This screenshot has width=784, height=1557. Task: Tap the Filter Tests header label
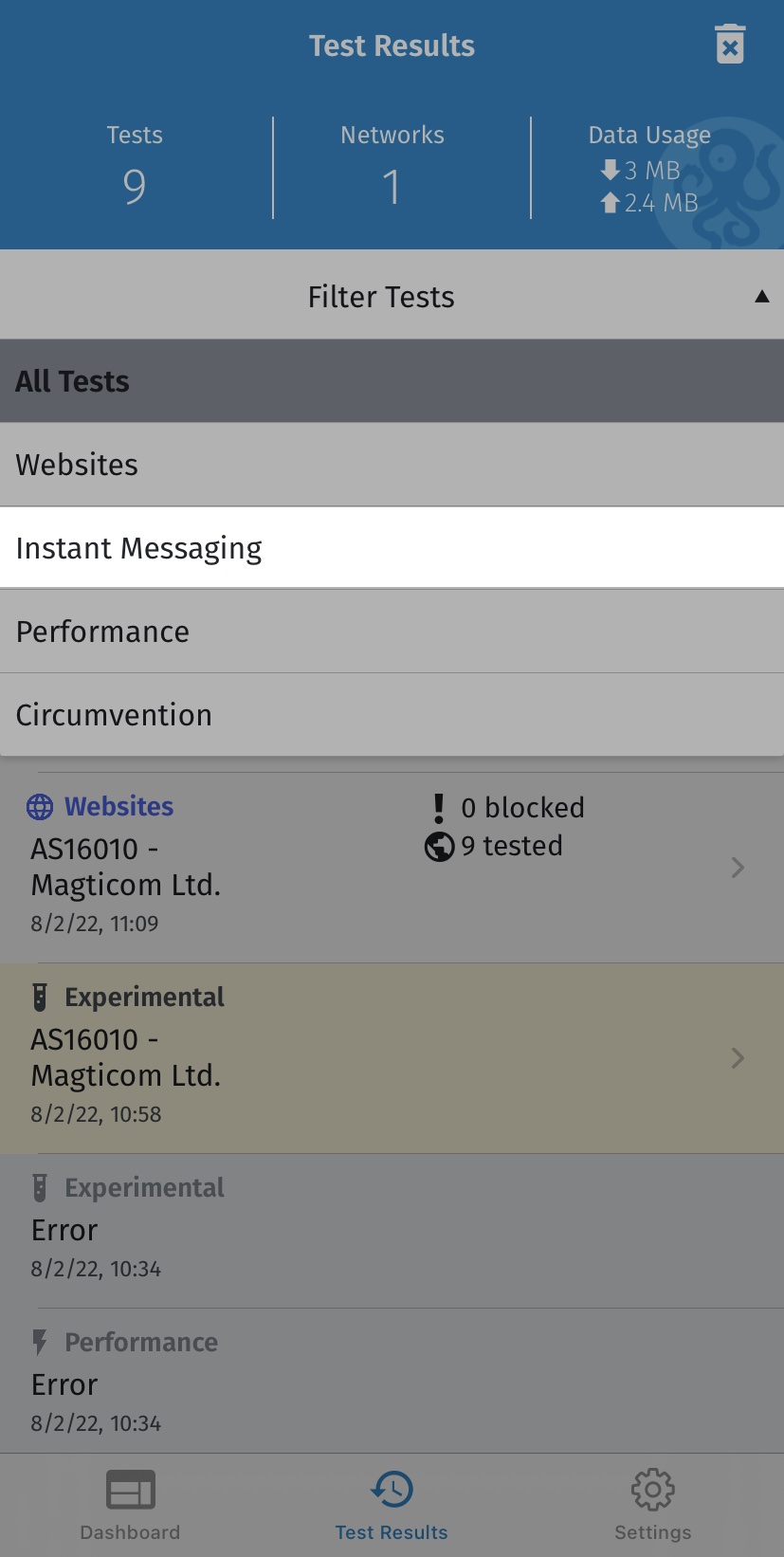[381, 297]
